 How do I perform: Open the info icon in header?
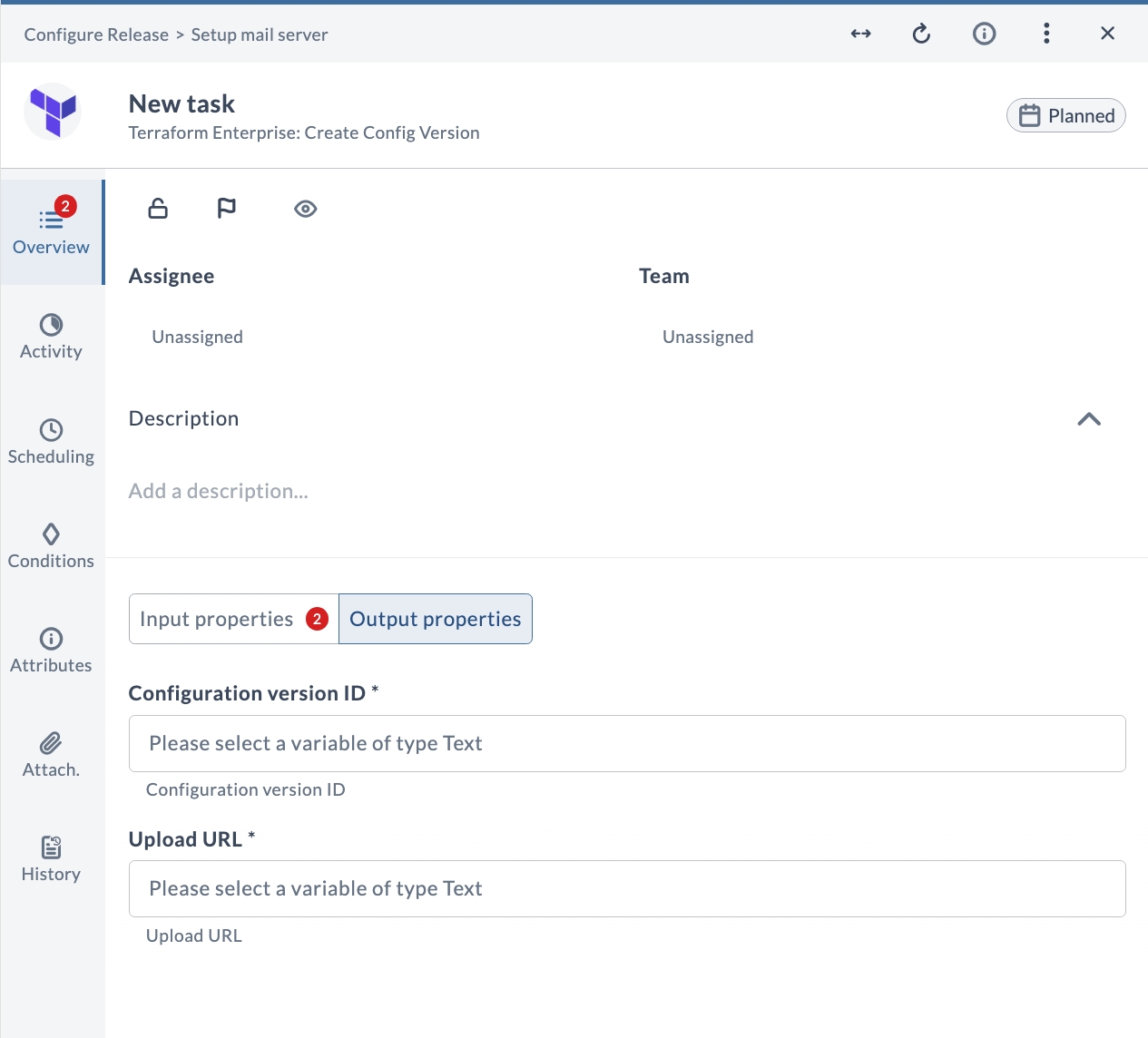985,34
